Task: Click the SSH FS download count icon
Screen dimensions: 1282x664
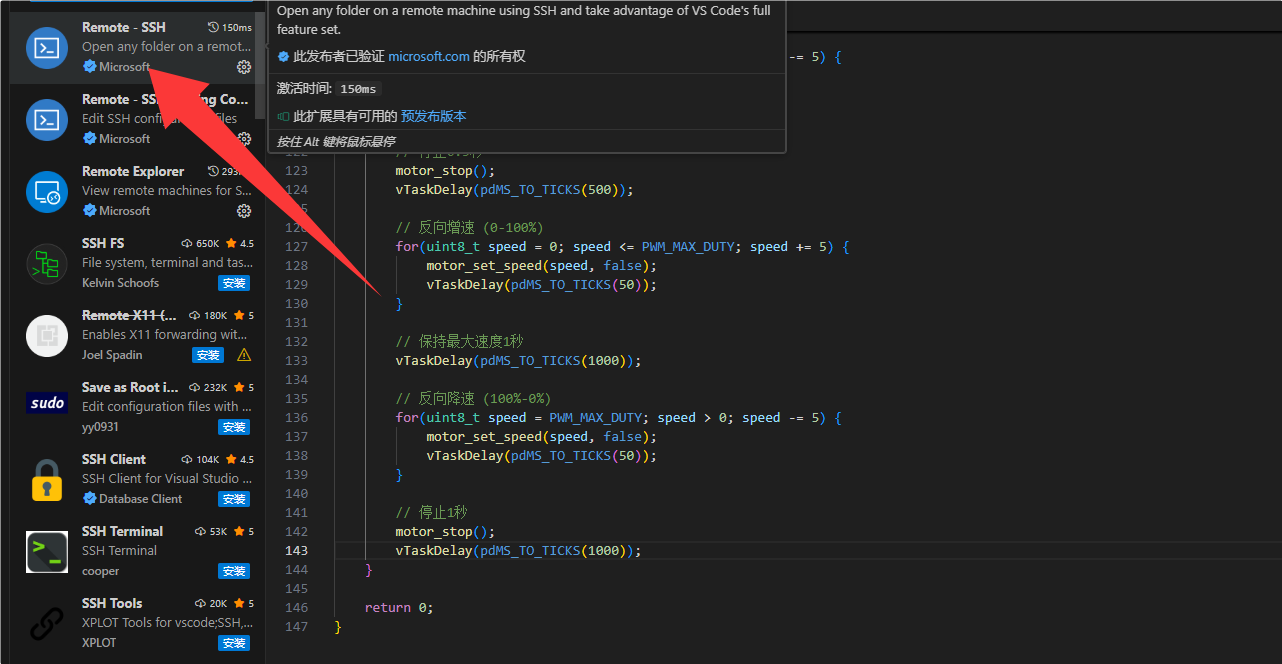Action: pos(187,243)
